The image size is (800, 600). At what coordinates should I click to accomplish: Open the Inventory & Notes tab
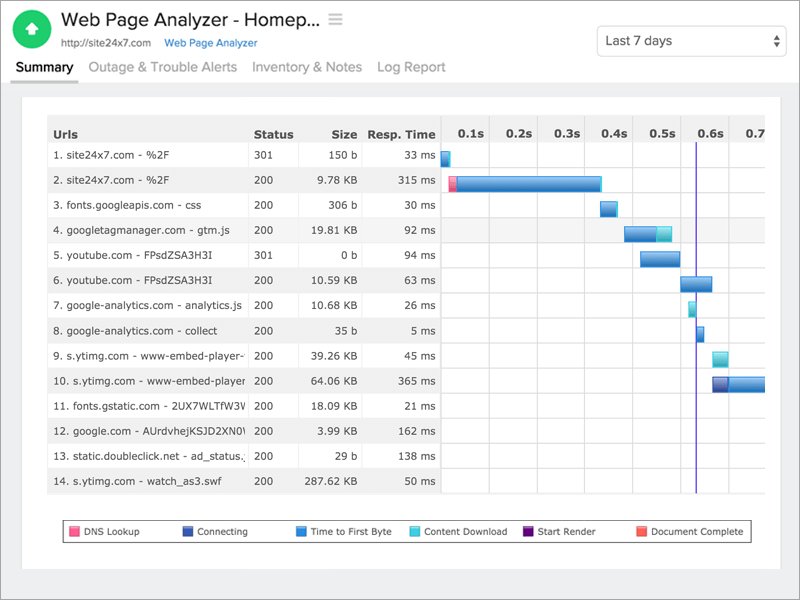[x=307, y=67]
